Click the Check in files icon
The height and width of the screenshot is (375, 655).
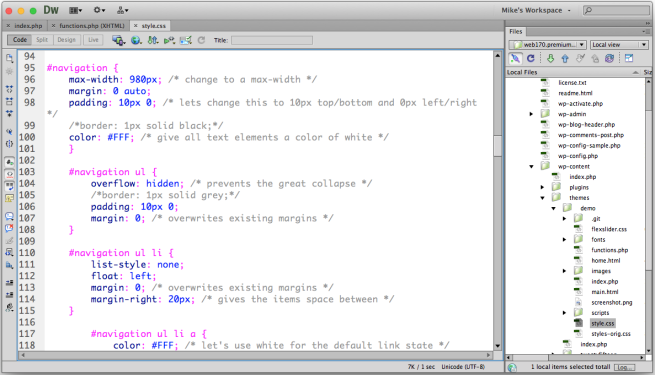[x=595, y=58]
